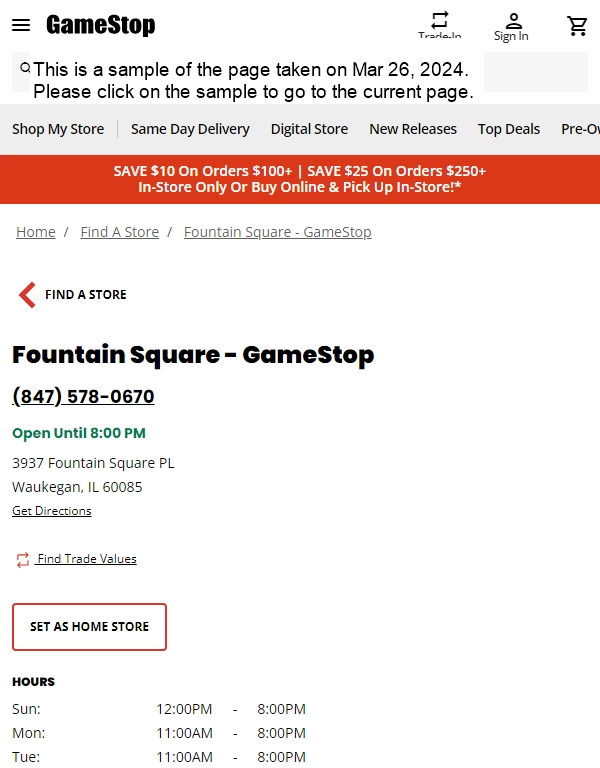Open Same Day Delivery menu item
Viewport: 600px width, 768px height.
point(190,129)
